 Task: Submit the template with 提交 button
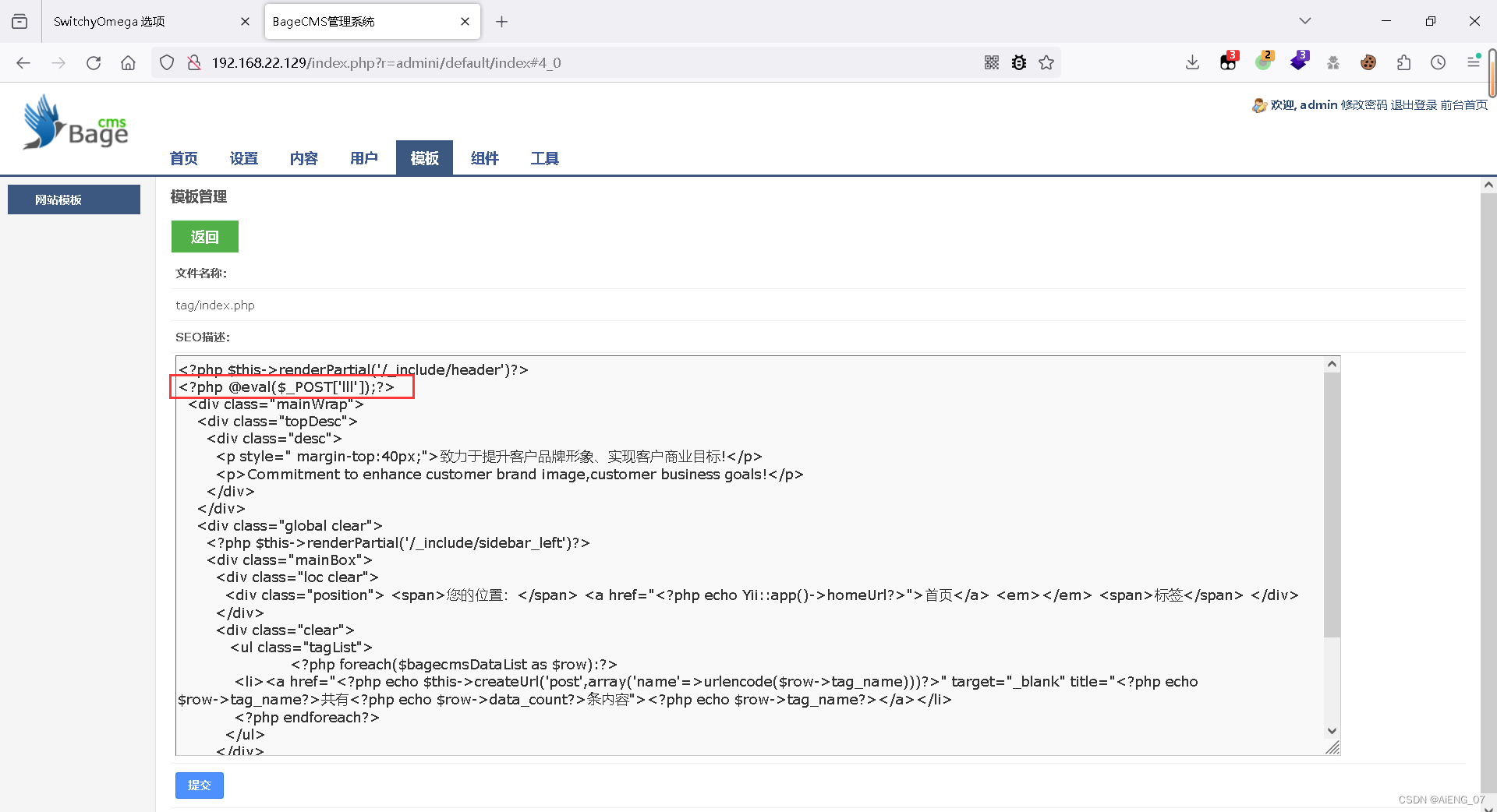pos(200,786)
